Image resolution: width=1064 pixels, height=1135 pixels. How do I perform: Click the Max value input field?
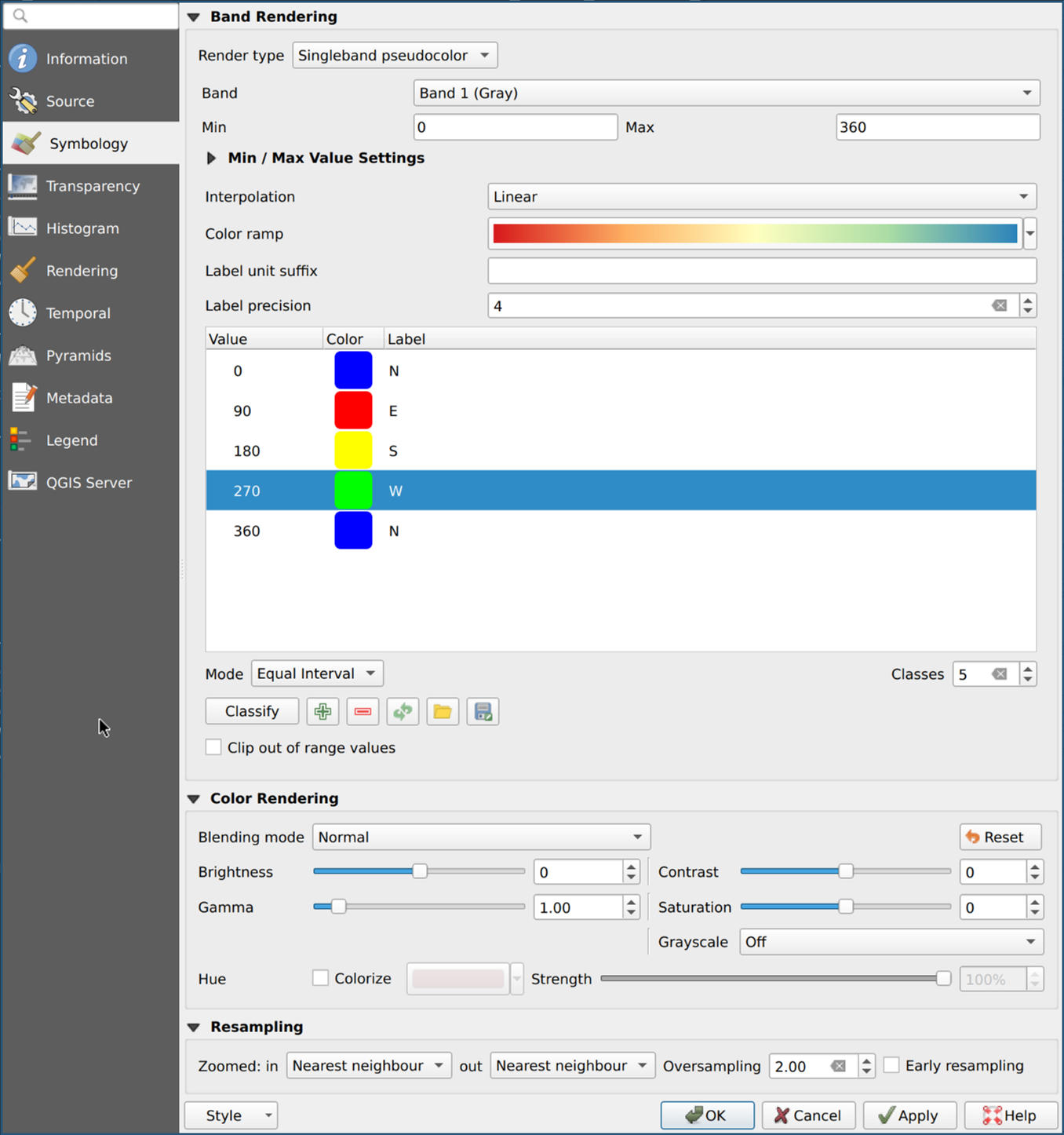tap(937, 127)
